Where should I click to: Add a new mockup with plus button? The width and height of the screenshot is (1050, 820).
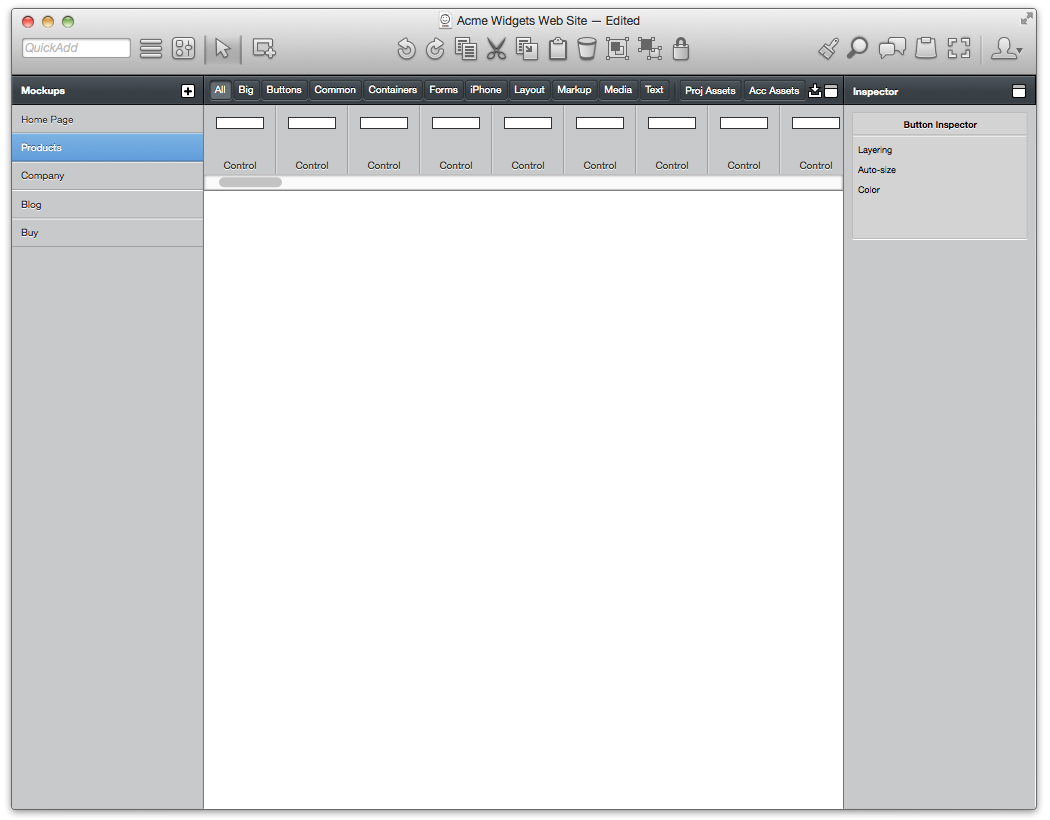click(188, 91)
